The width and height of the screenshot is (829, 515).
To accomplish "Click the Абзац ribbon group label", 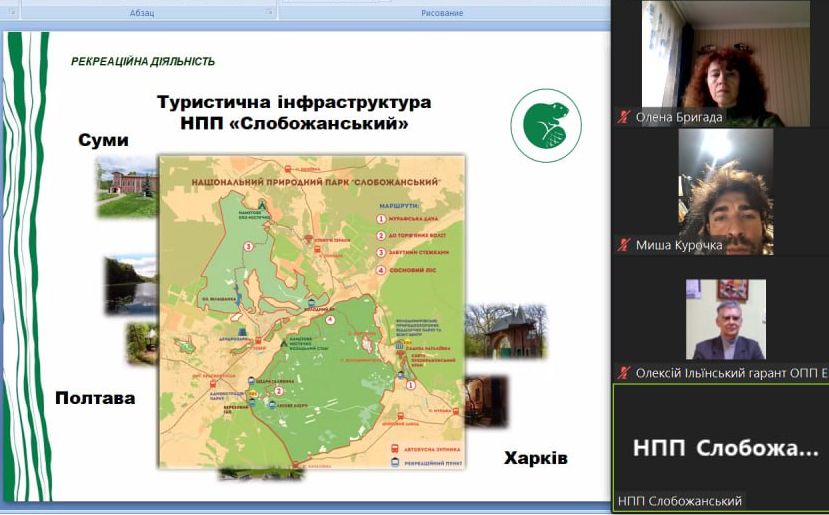I will [x=142, y=13].
